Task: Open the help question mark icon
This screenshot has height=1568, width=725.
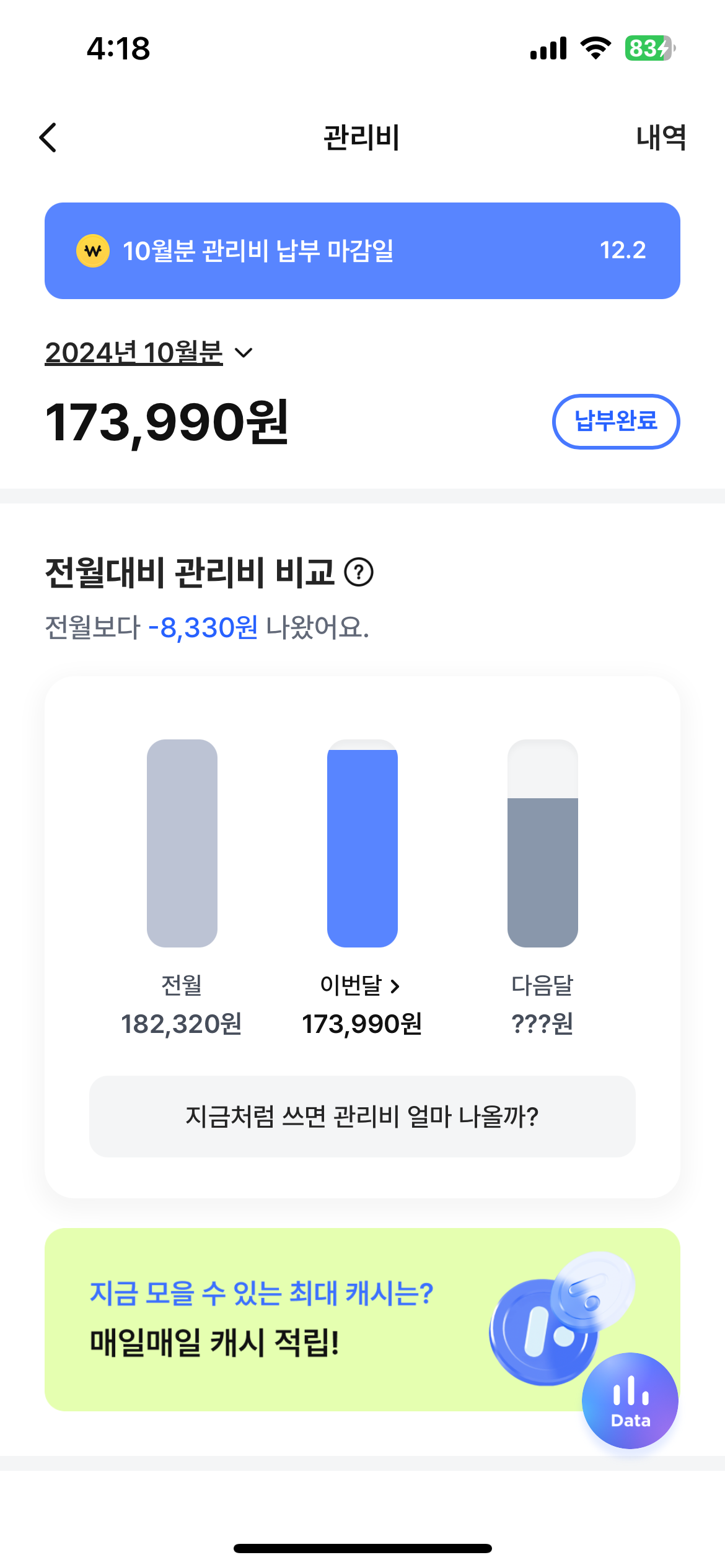Action: point(359,572)
